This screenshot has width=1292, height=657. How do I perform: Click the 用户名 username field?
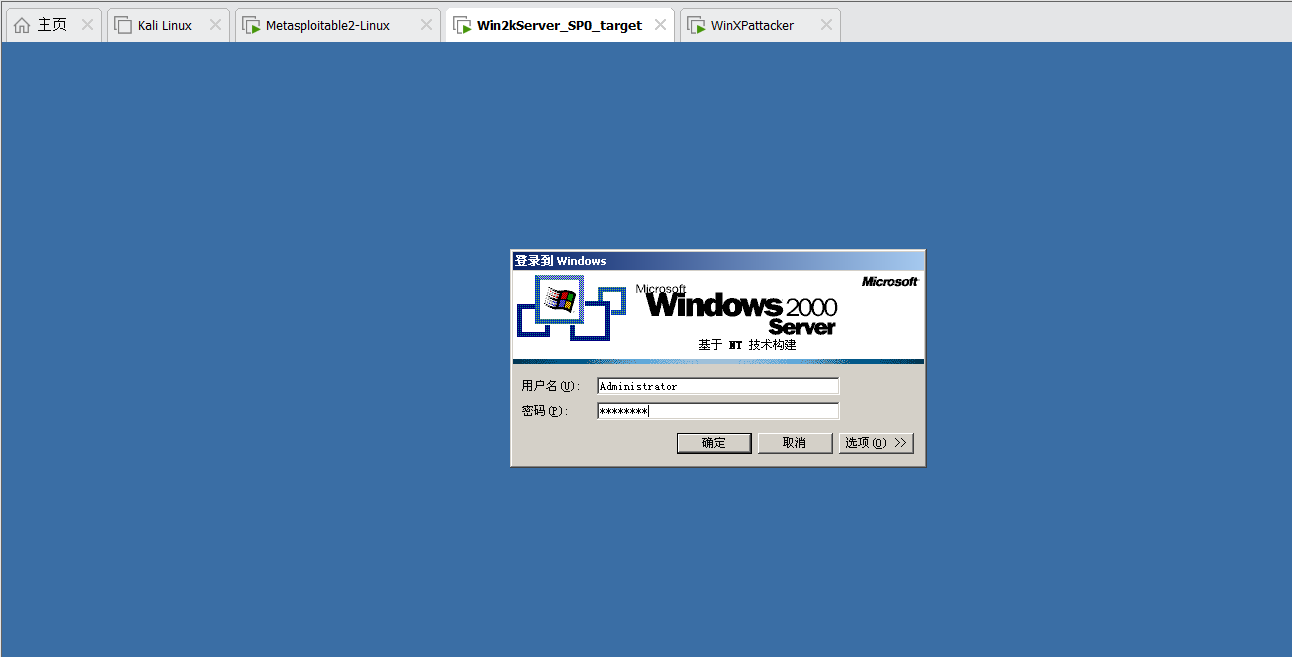(718, 386)
